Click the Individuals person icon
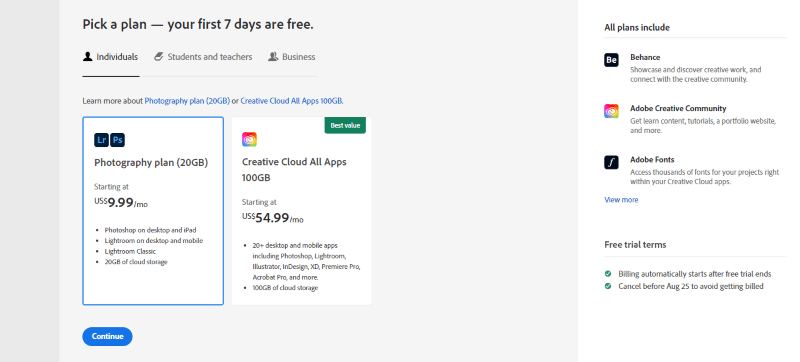This screenshot has height=362, width=800. (x=87, y=57)
